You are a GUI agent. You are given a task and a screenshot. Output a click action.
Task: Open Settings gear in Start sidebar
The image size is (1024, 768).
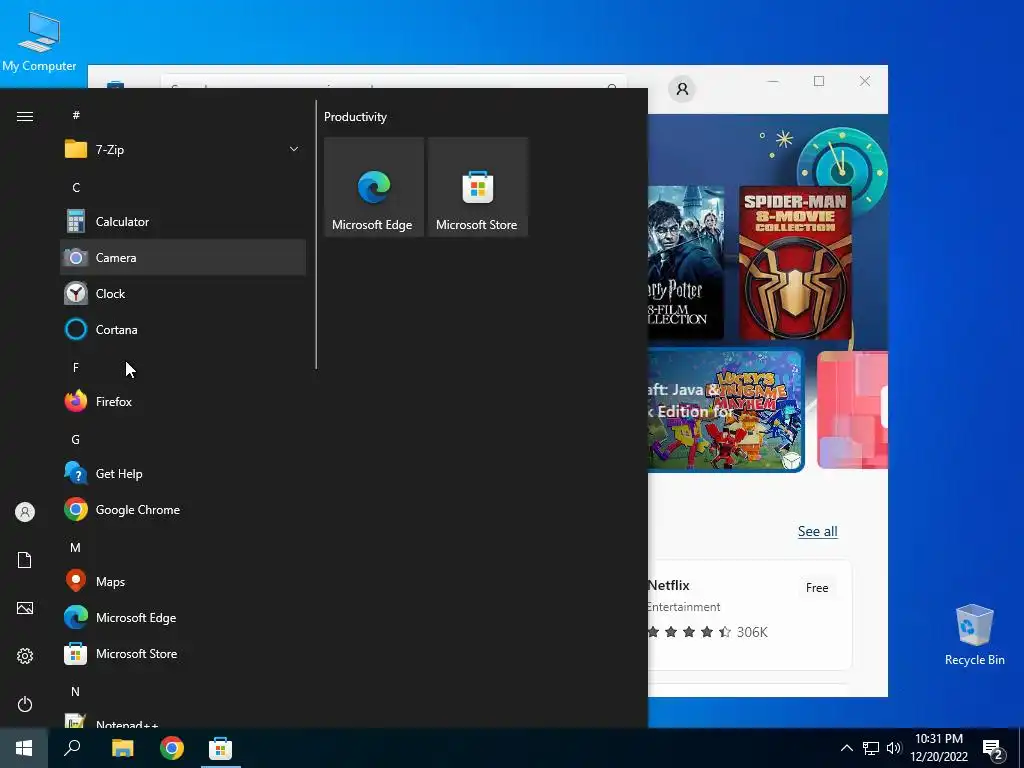click(x=25, y=656)
